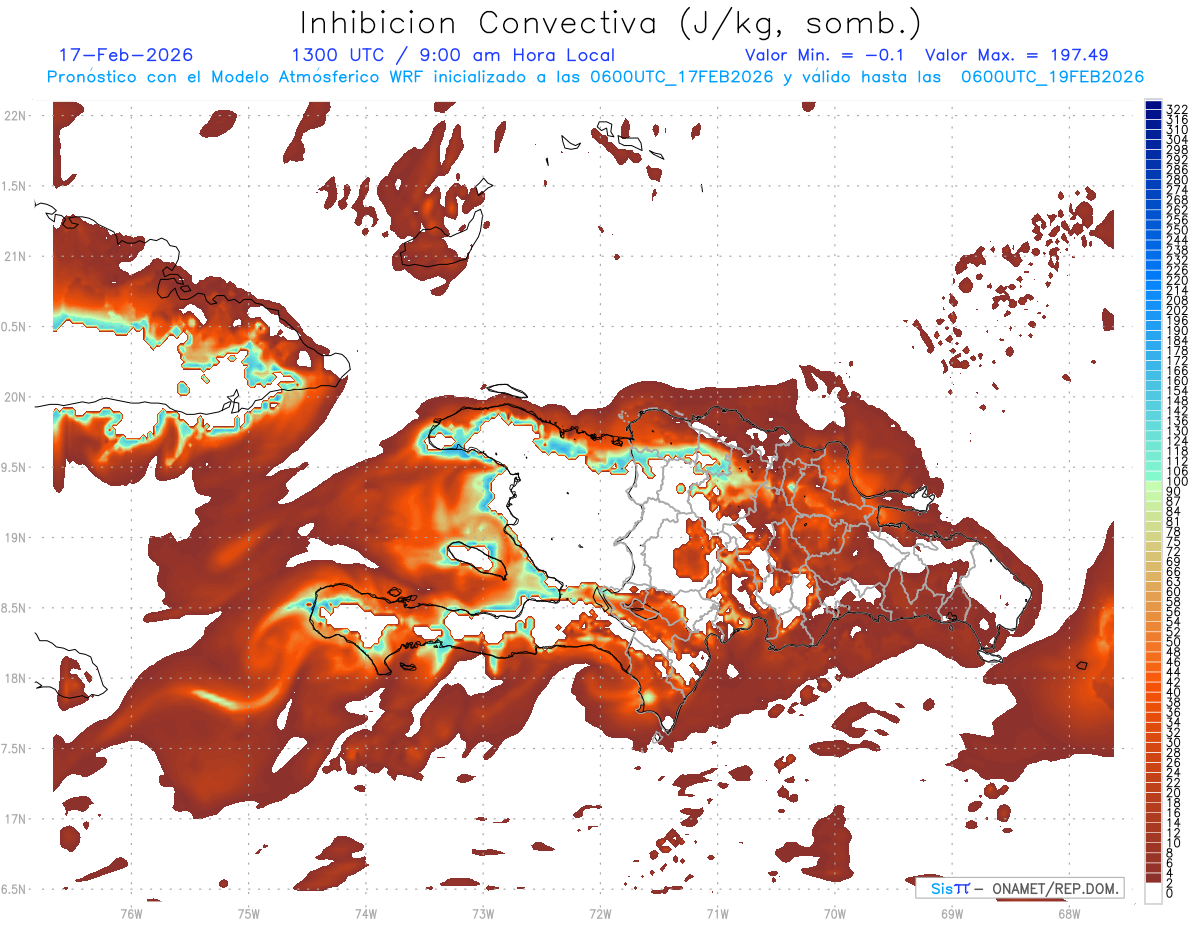
Task: Click the time "1300 UTC / 9:00 am Hora Local"
Action: (x=453, y=55)
